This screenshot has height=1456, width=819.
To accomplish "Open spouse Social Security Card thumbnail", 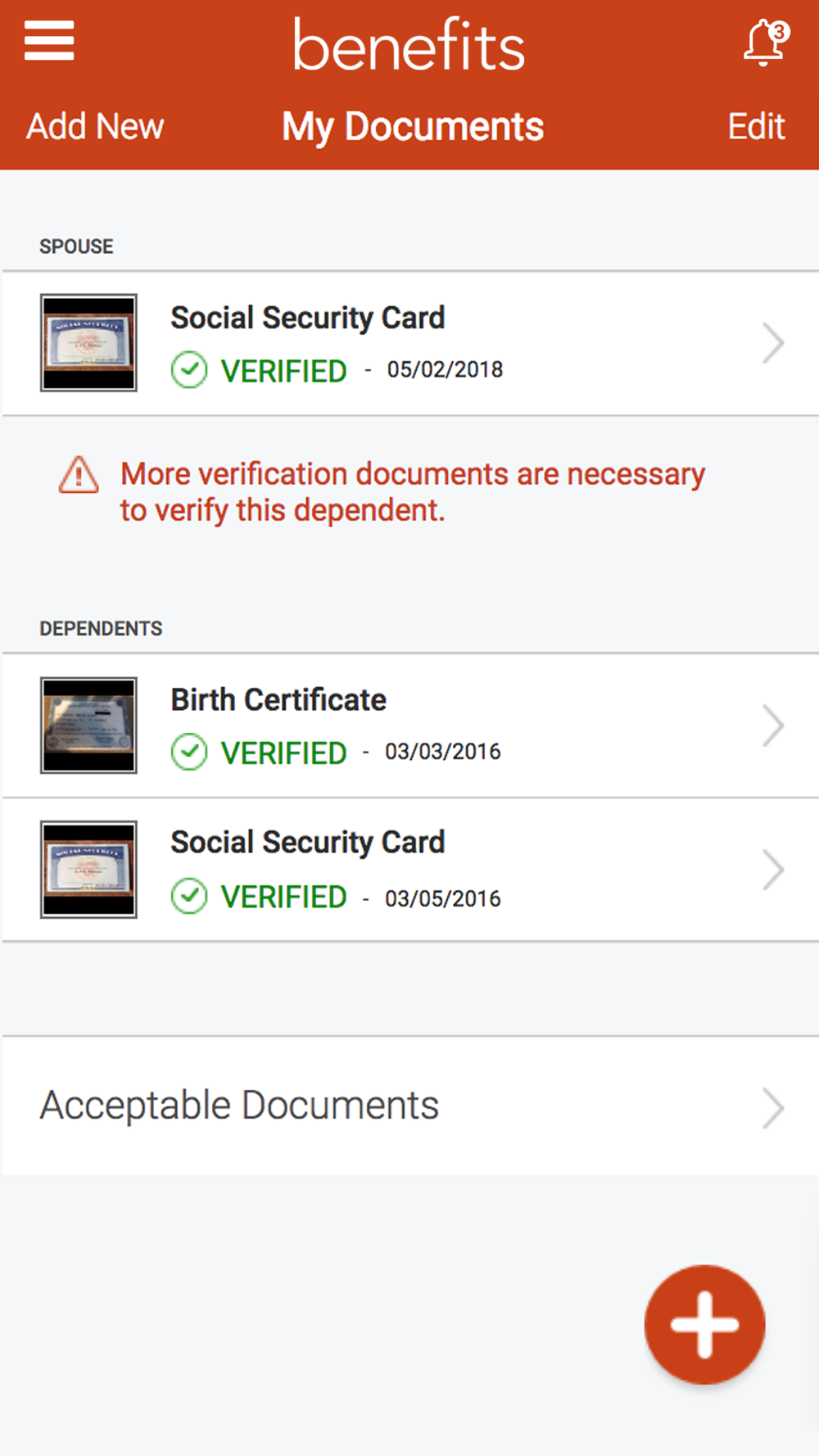I will tap(88, 343).
